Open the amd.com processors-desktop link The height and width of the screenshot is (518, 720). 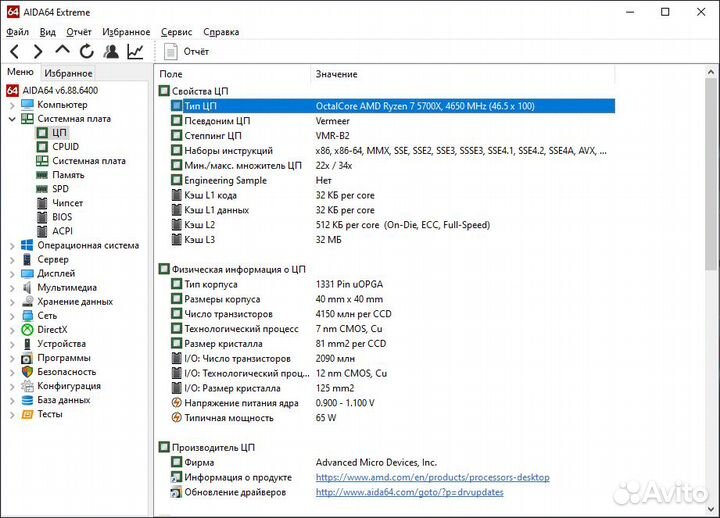[x=433, y=477]
